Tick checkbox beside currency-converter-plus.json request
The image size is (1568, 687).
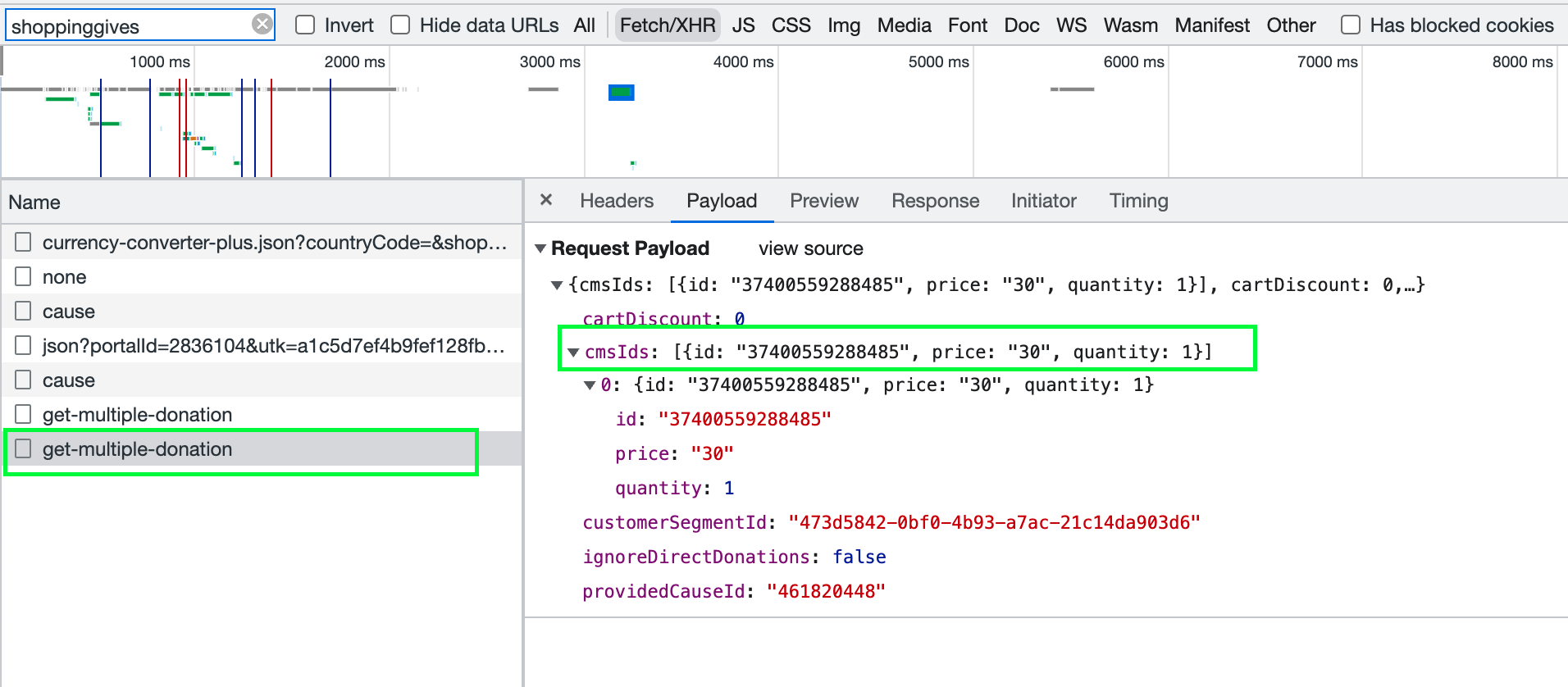point(23,242)
